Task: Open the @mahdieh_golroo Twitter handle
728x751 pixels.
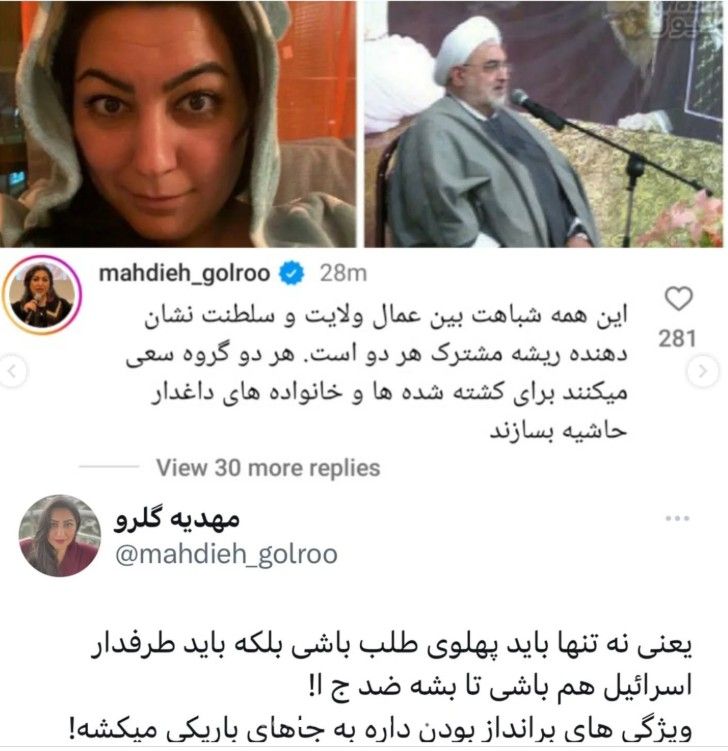Action: [x=227, y=554]
